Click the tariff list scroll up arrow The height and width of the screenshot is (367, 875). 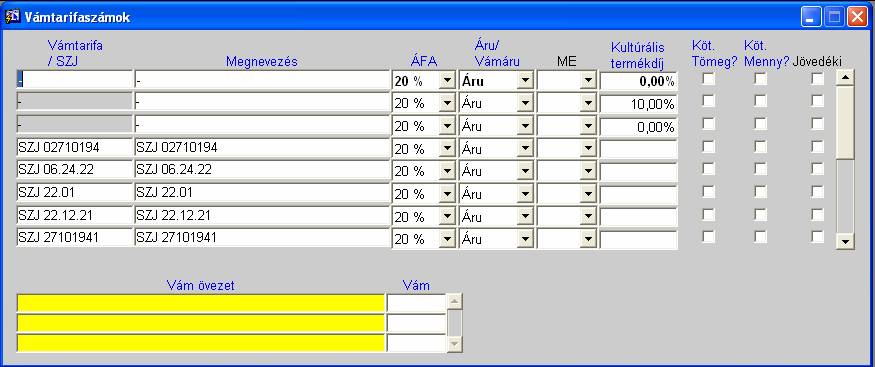(x=845, y=78)
